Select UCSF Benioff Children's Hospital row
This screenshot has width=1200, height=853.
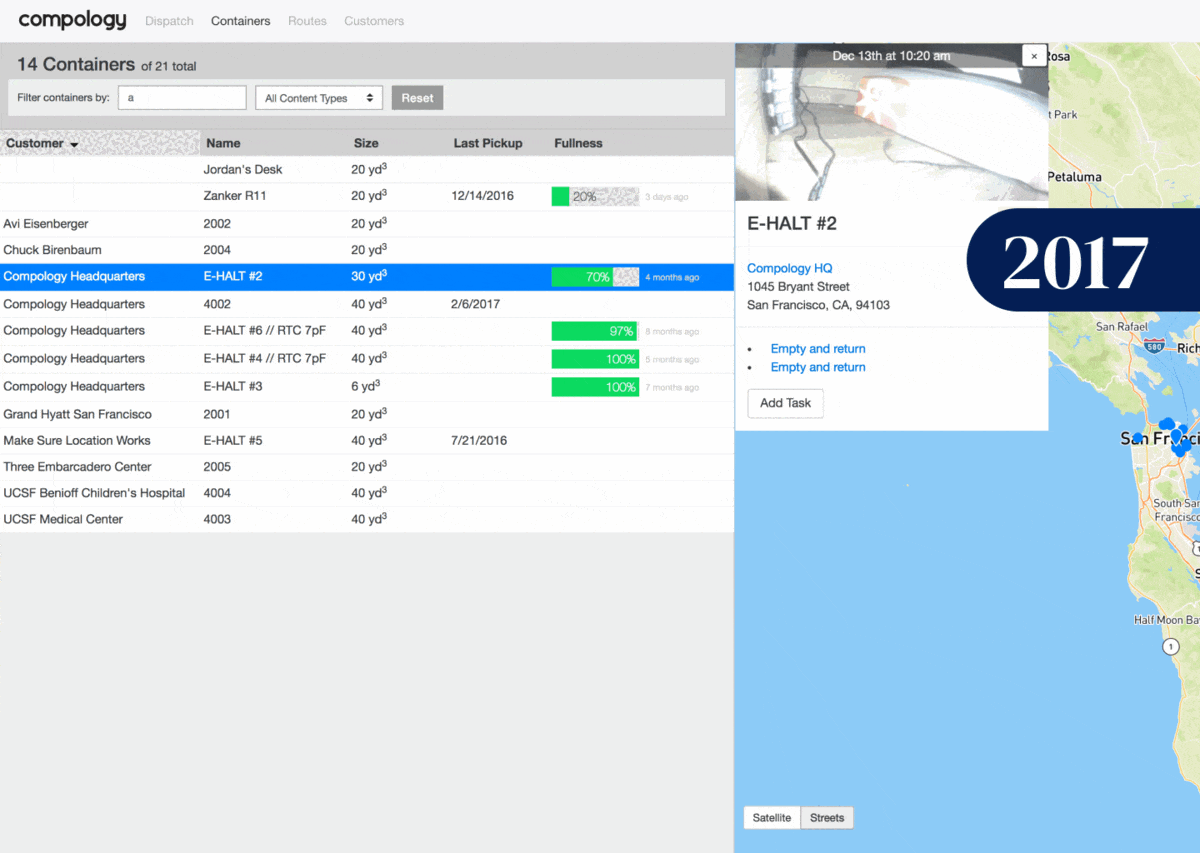click(367, 493)
